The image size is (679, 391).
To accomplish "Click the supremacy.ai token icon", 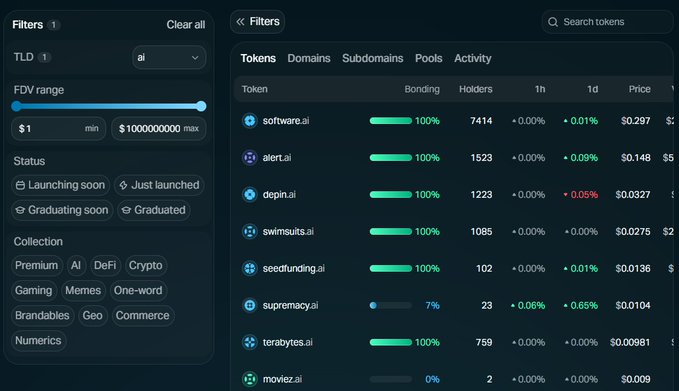I will [249, 305].
